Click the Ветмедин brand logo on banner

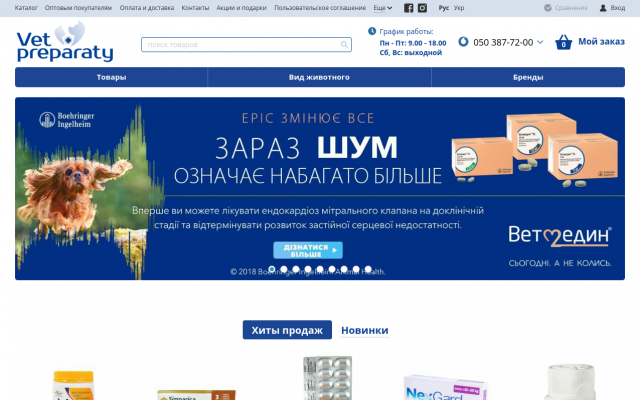pos(560,236)
